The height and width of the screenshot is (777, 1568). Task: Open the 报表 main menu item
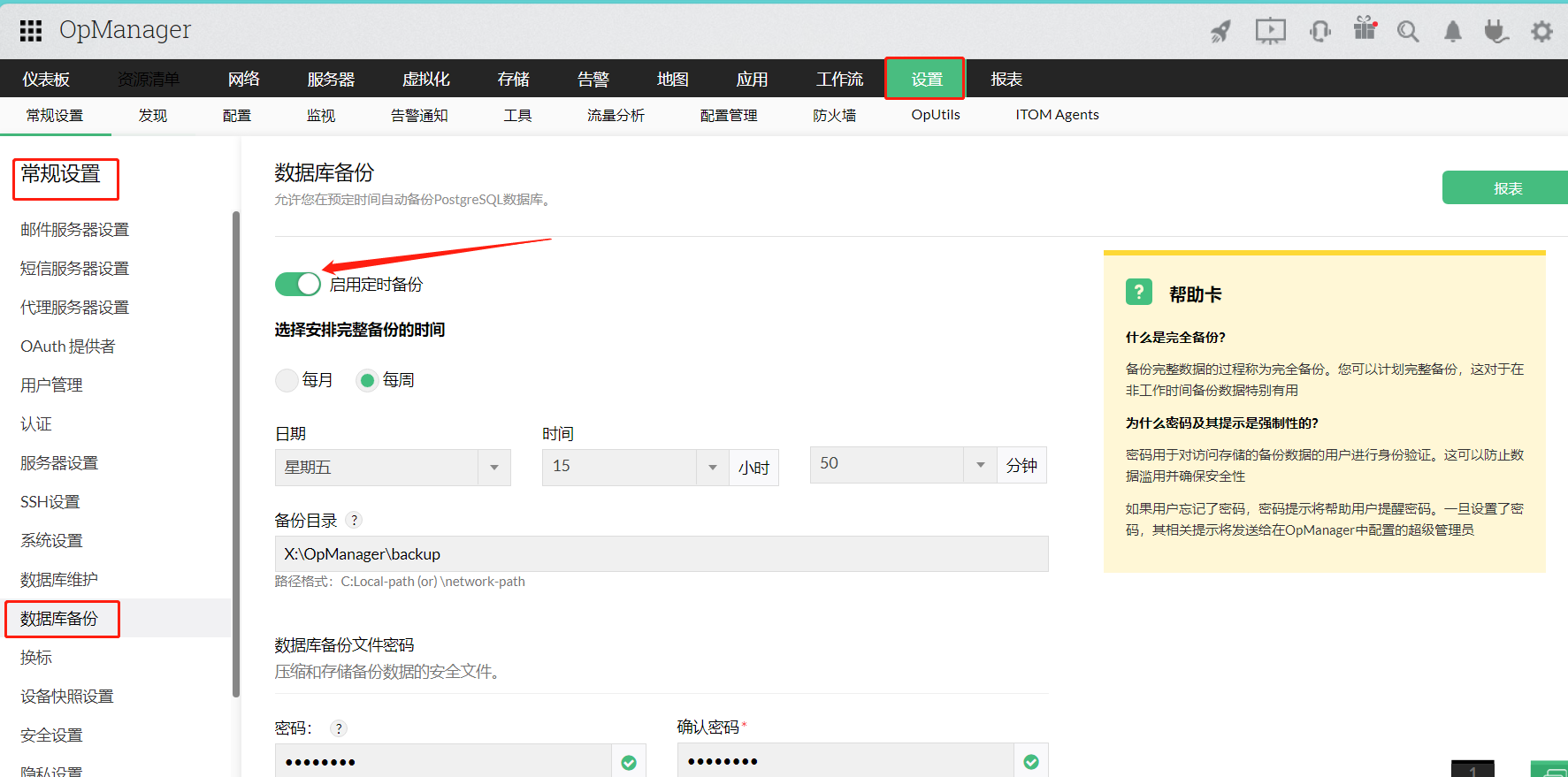tap(1006, 80)
